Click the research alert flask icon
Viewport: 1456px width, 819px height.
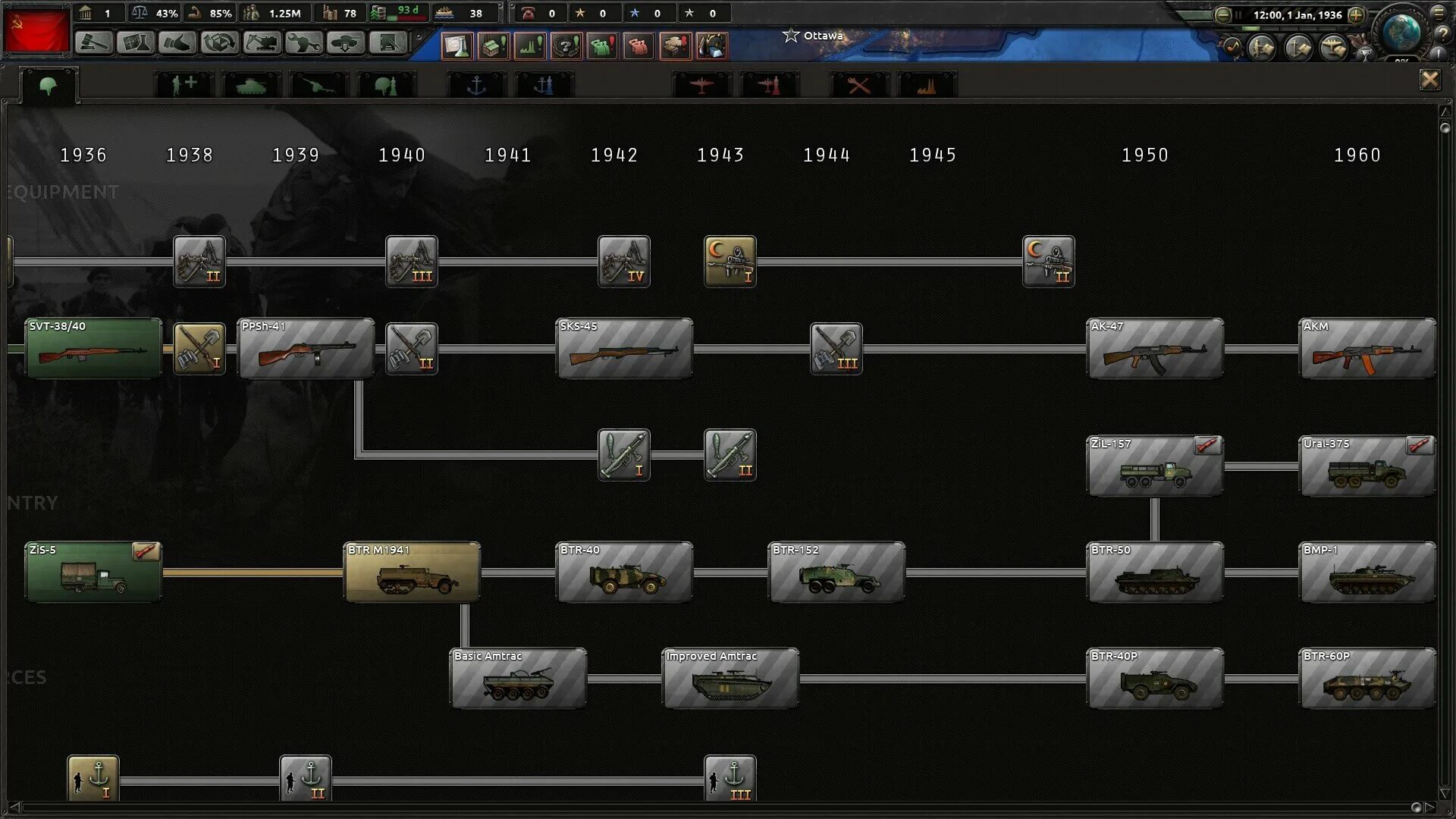coord(457,46)
